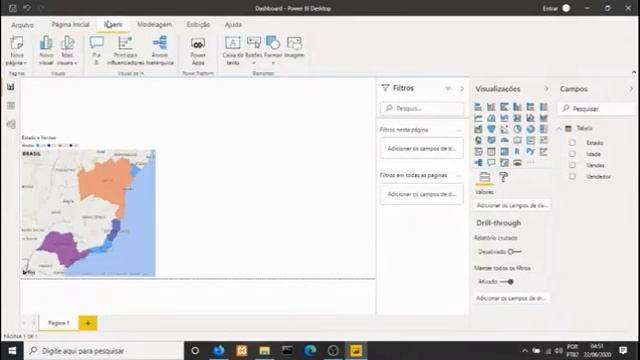The width and height of the screenshot is (640, 360).
Task: Insert a Caixa de texto
Action: [233, 51]
